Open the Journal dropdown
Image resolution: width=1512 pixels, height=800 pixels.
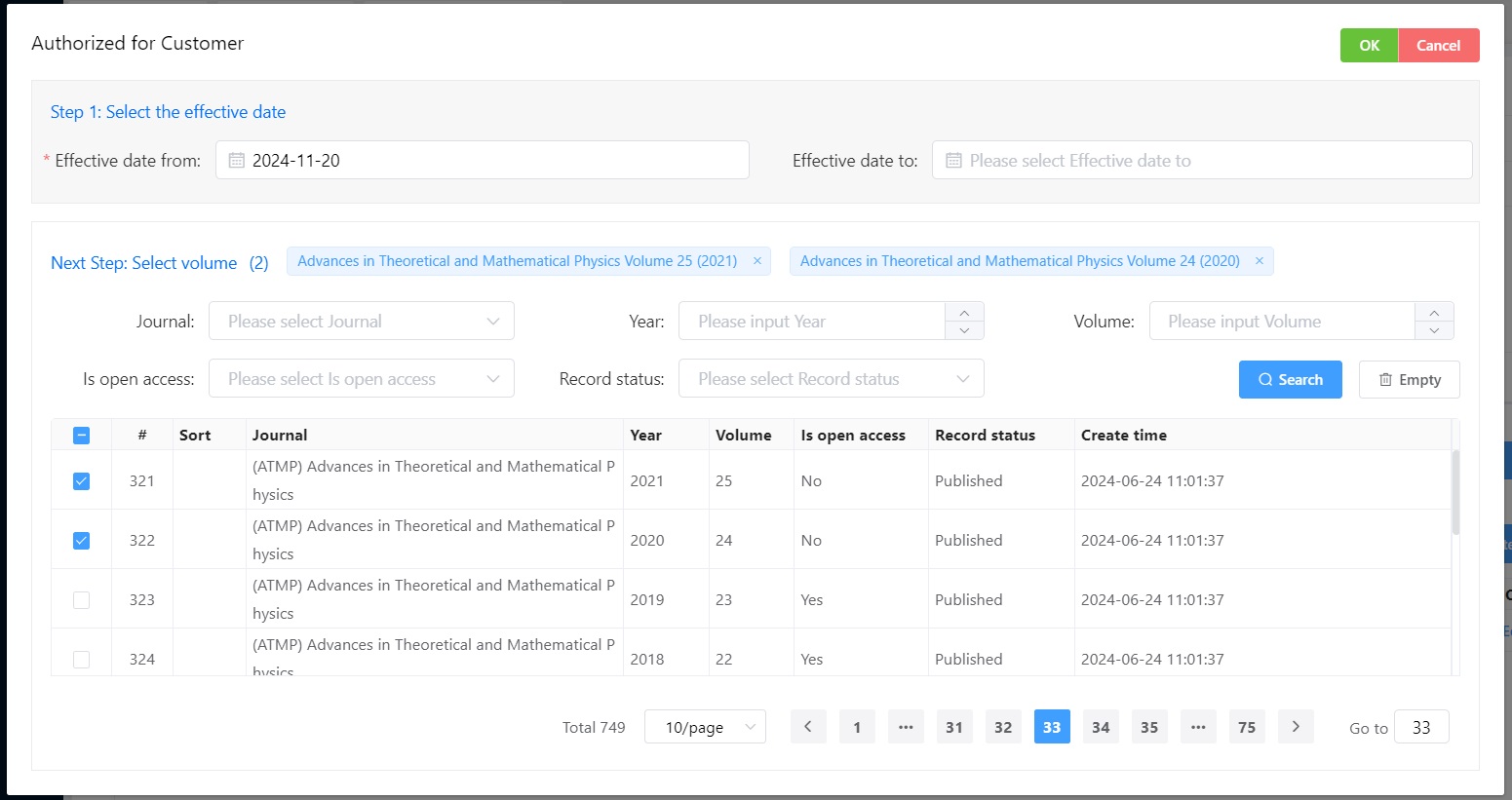point(361,322)
